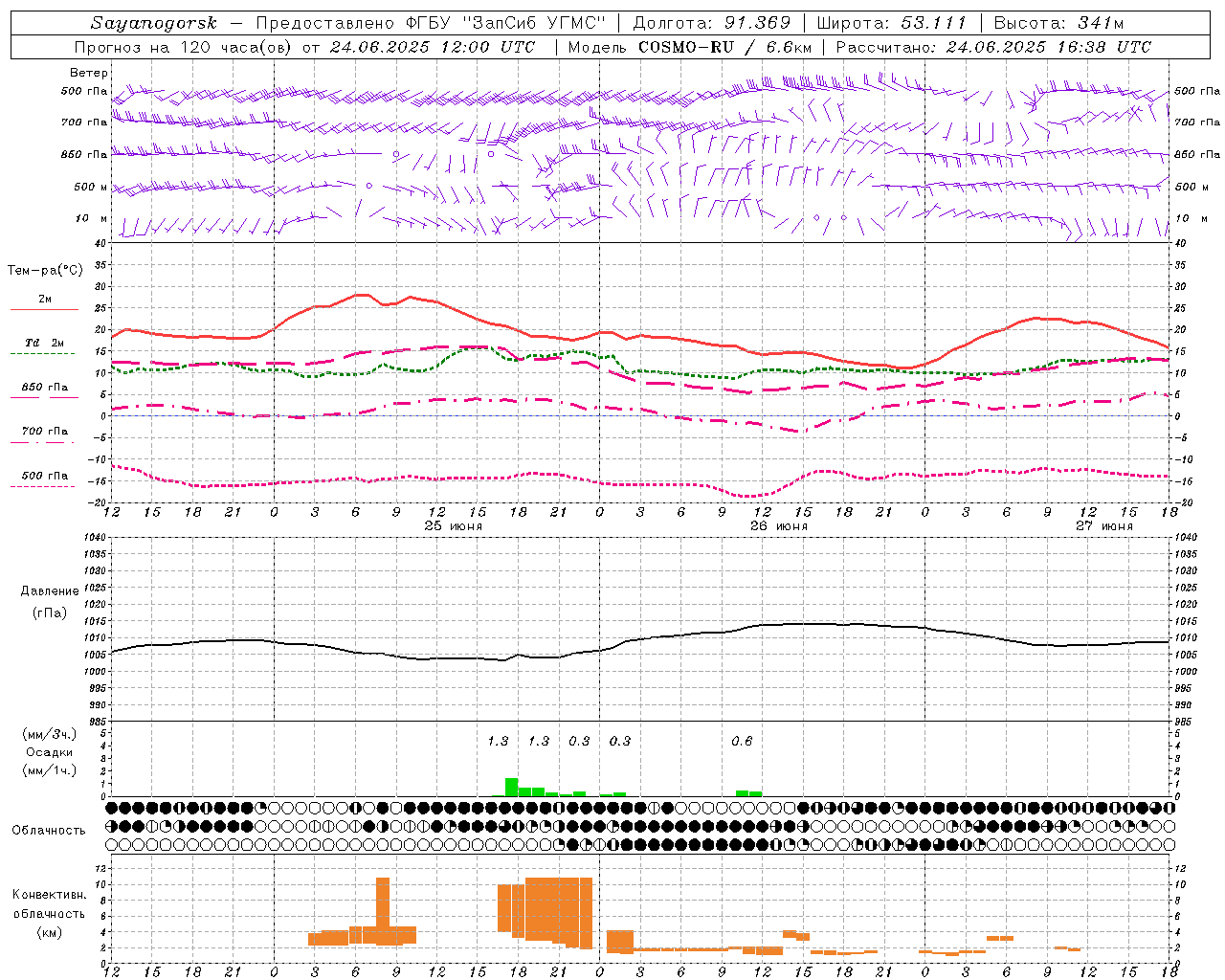This screenshot has height=980, width=1225.
Task: Click the 'Осадки' precipitation label
Action: pyautogui.click(x=50, y=752)
